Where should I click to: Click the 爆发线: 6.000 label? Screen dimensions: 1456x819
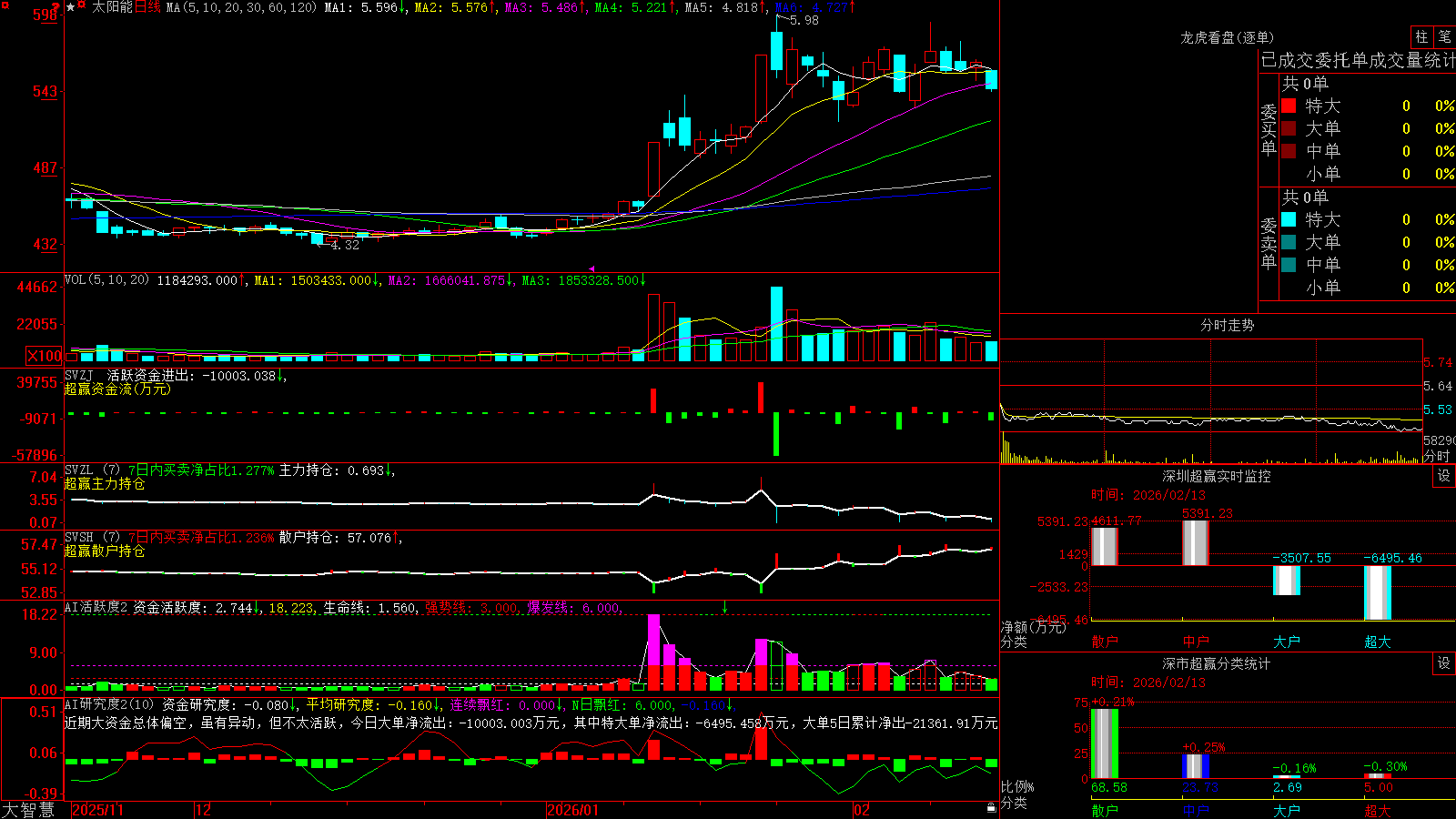tap(573, 608)
